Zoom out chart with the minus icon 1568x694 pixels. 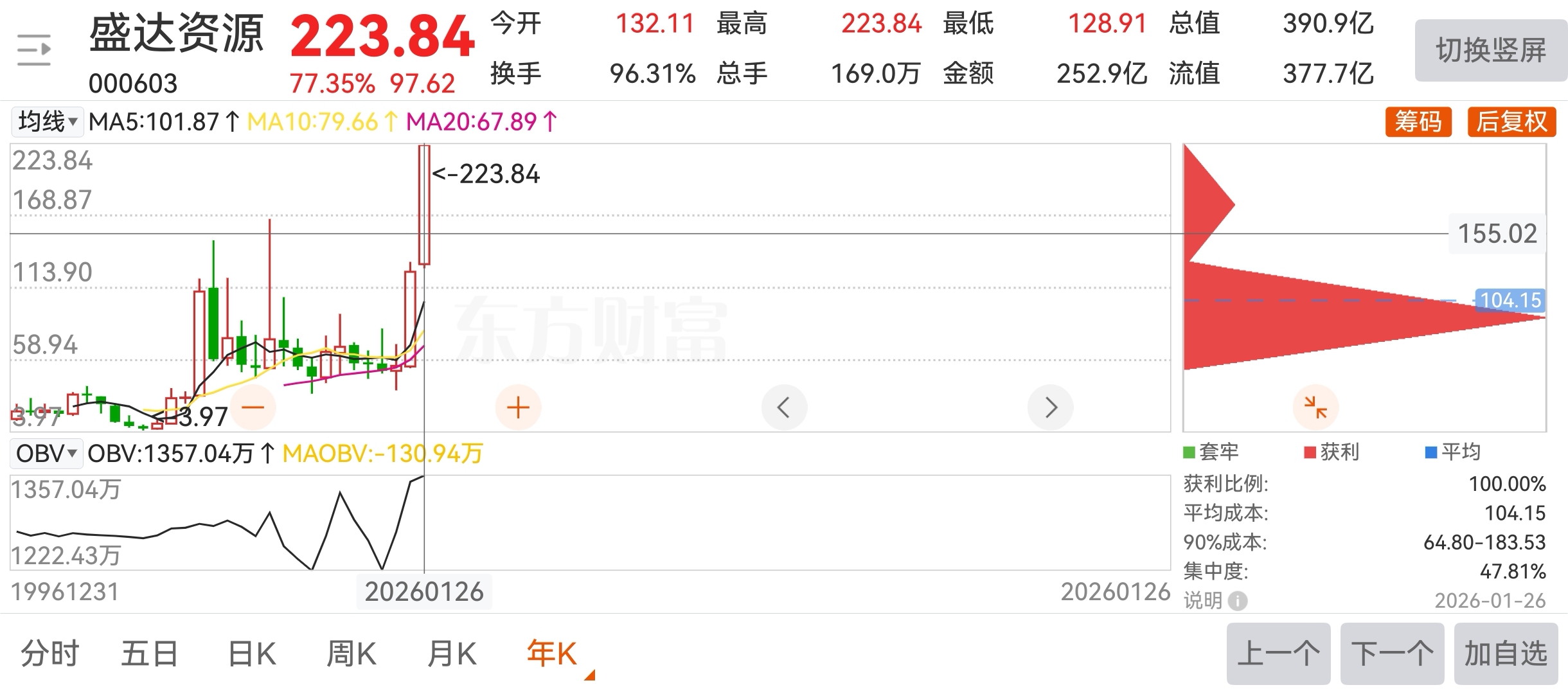pyautogui.click(x=253, y=407)
